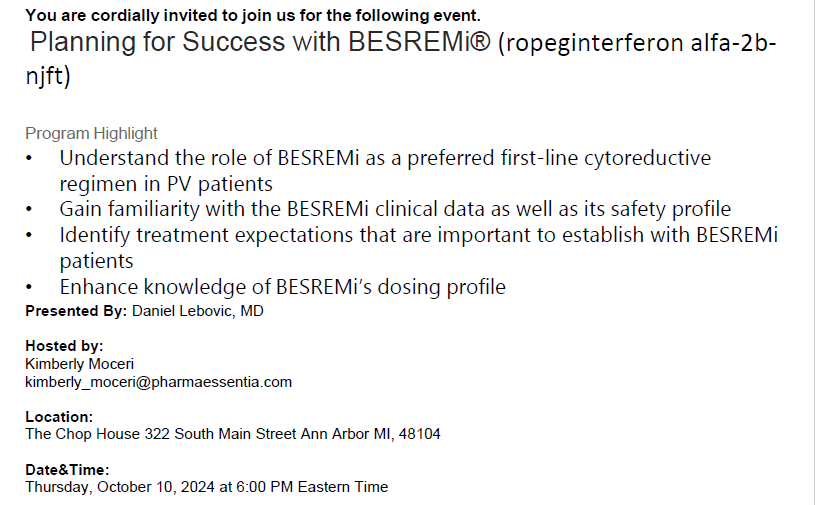Click the event title starting "Planning for Success"
815x505 pixels.
click(x=260, y=44)
